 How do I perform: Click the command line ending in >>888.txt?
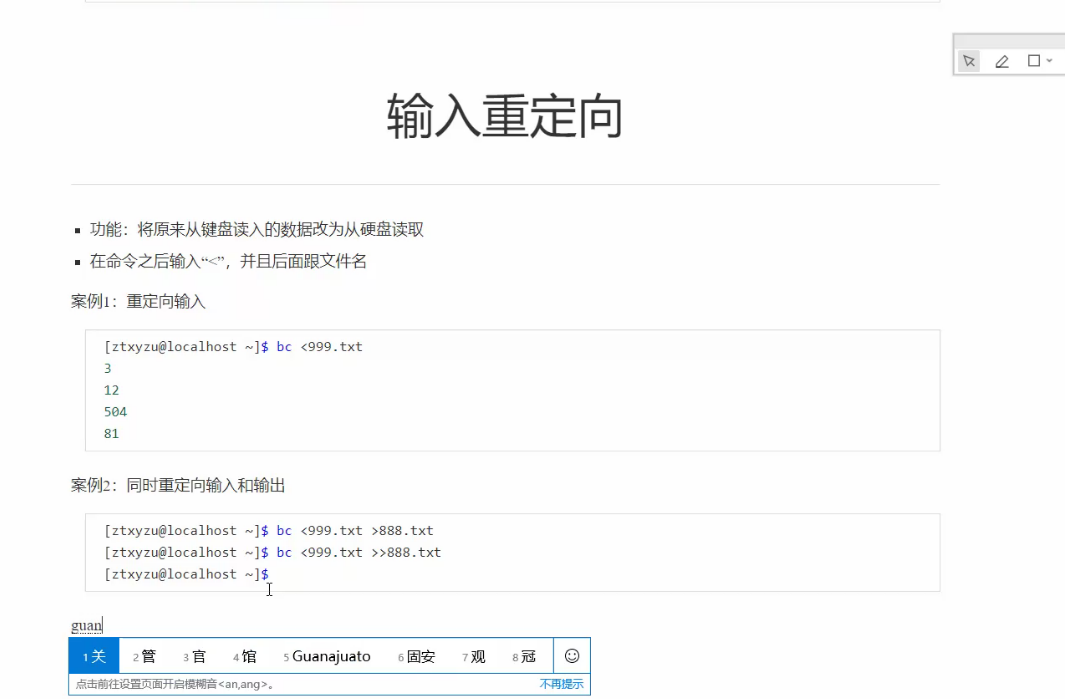coord(272,552)
